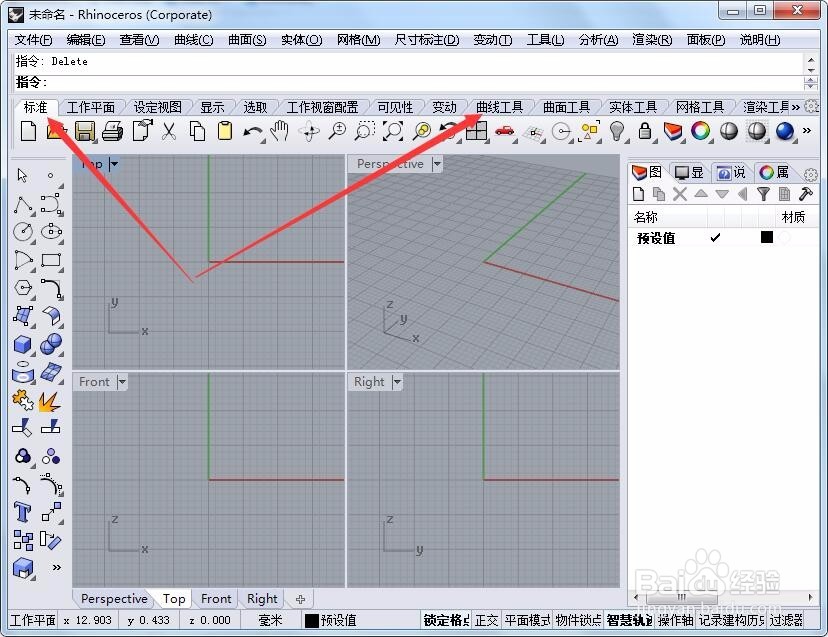This screenshot has width=828, height=637.
Task: Switch to the 曲线工具 toolbar tab
Action: pyautogui.click(x=500, y=108)
